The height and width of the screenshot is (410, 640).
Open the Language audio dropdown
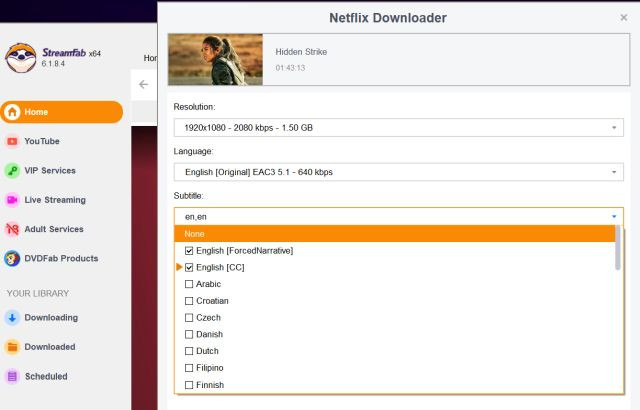398,172
